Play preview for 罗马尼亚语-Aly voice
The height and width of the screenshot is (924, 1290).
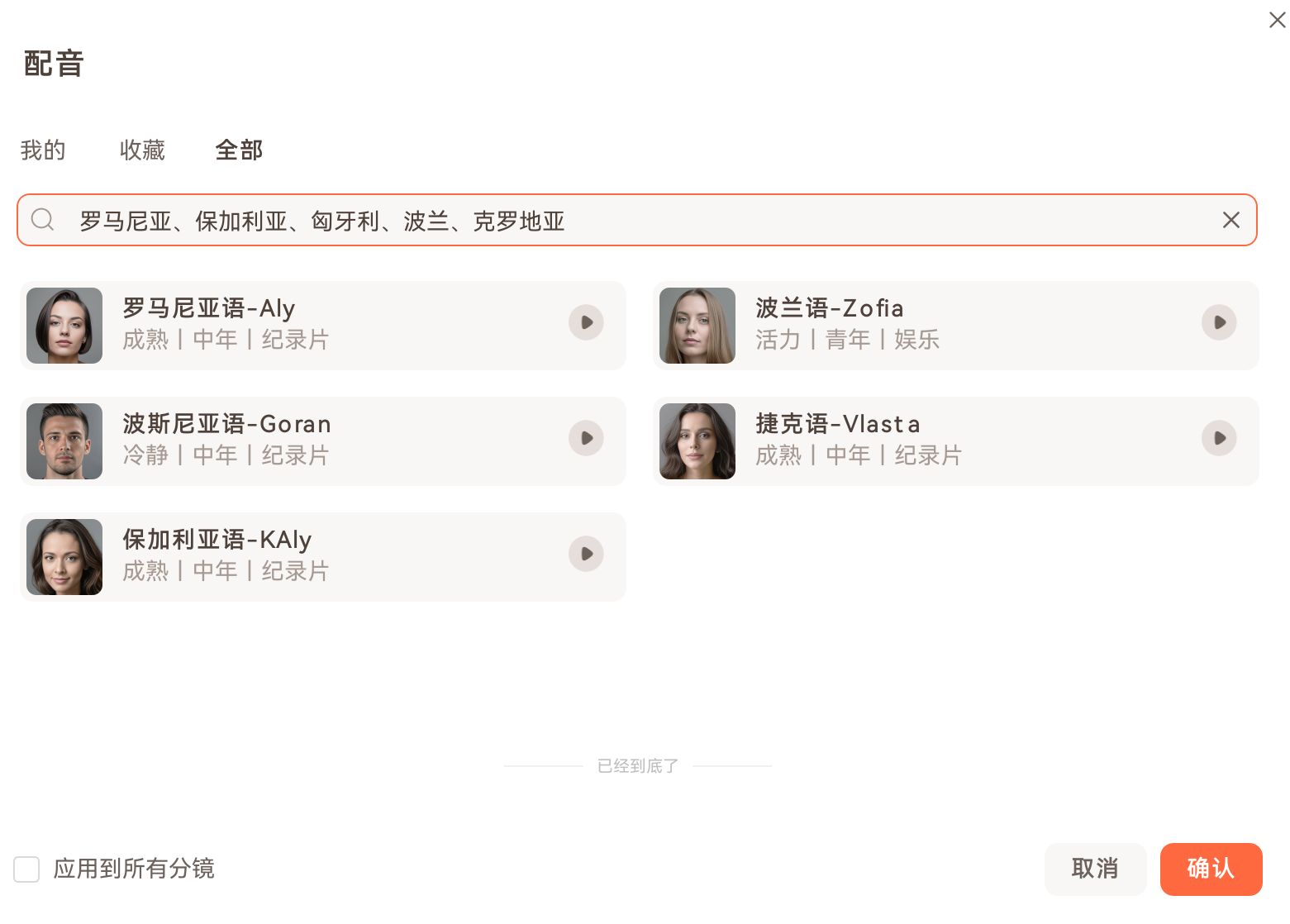(586, 322)
